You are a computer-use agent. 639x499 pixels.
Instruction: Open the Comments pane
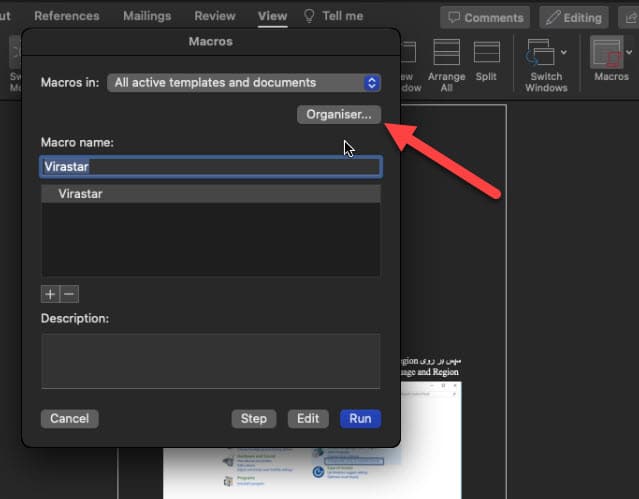pos(485,18)
